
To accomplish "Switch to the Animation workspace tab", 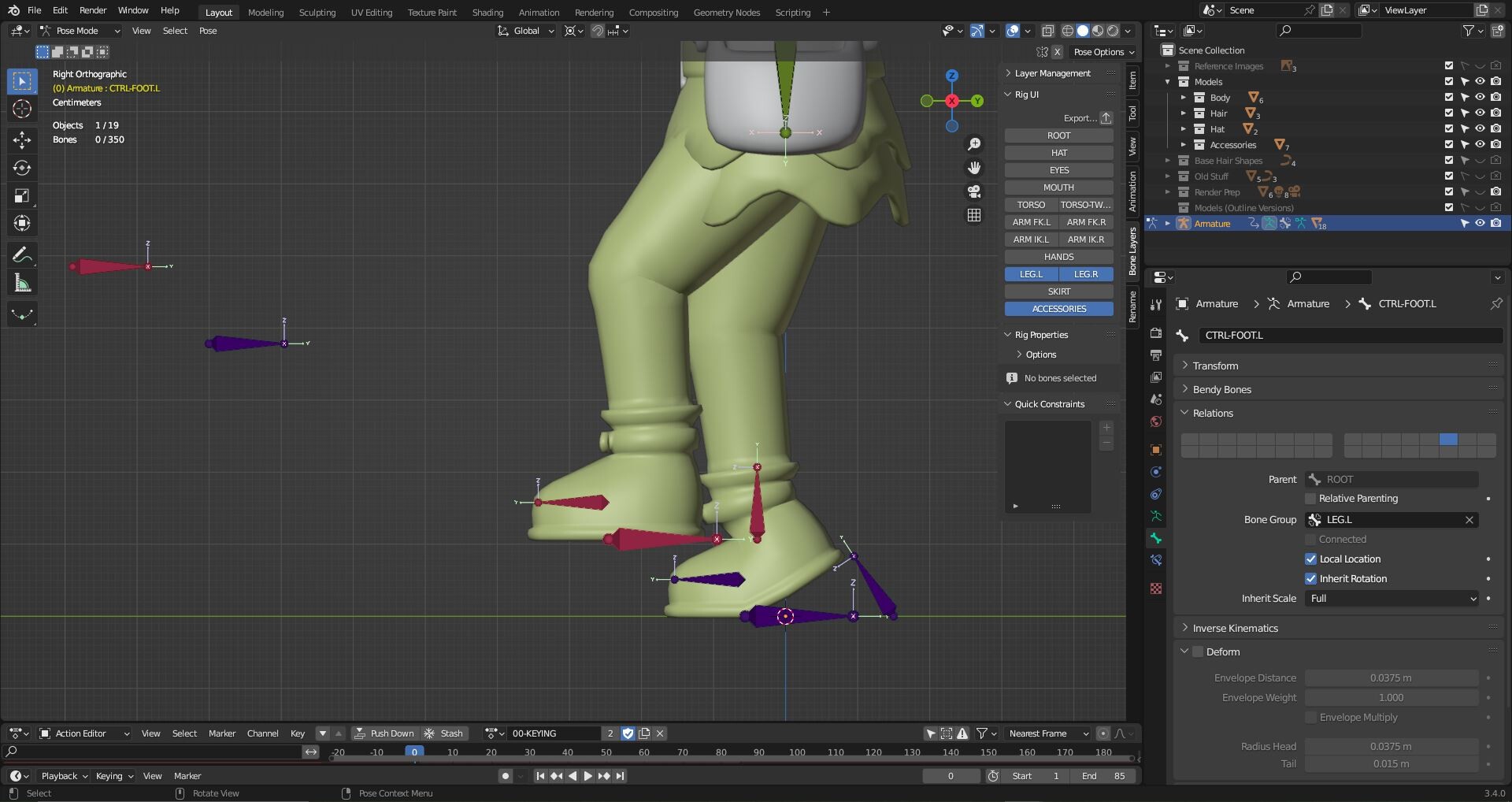I will point(538,12).
